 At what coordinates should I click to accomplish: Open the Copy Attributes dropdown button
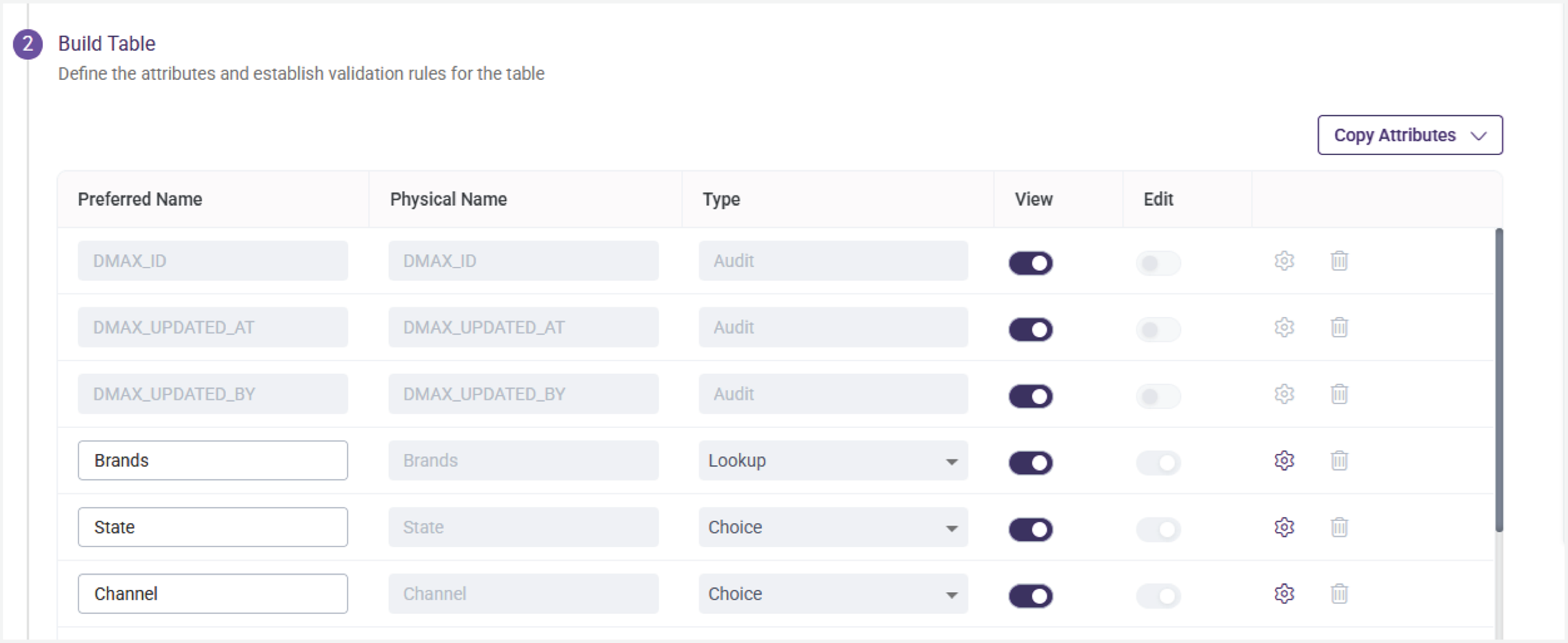[1409, 135]
